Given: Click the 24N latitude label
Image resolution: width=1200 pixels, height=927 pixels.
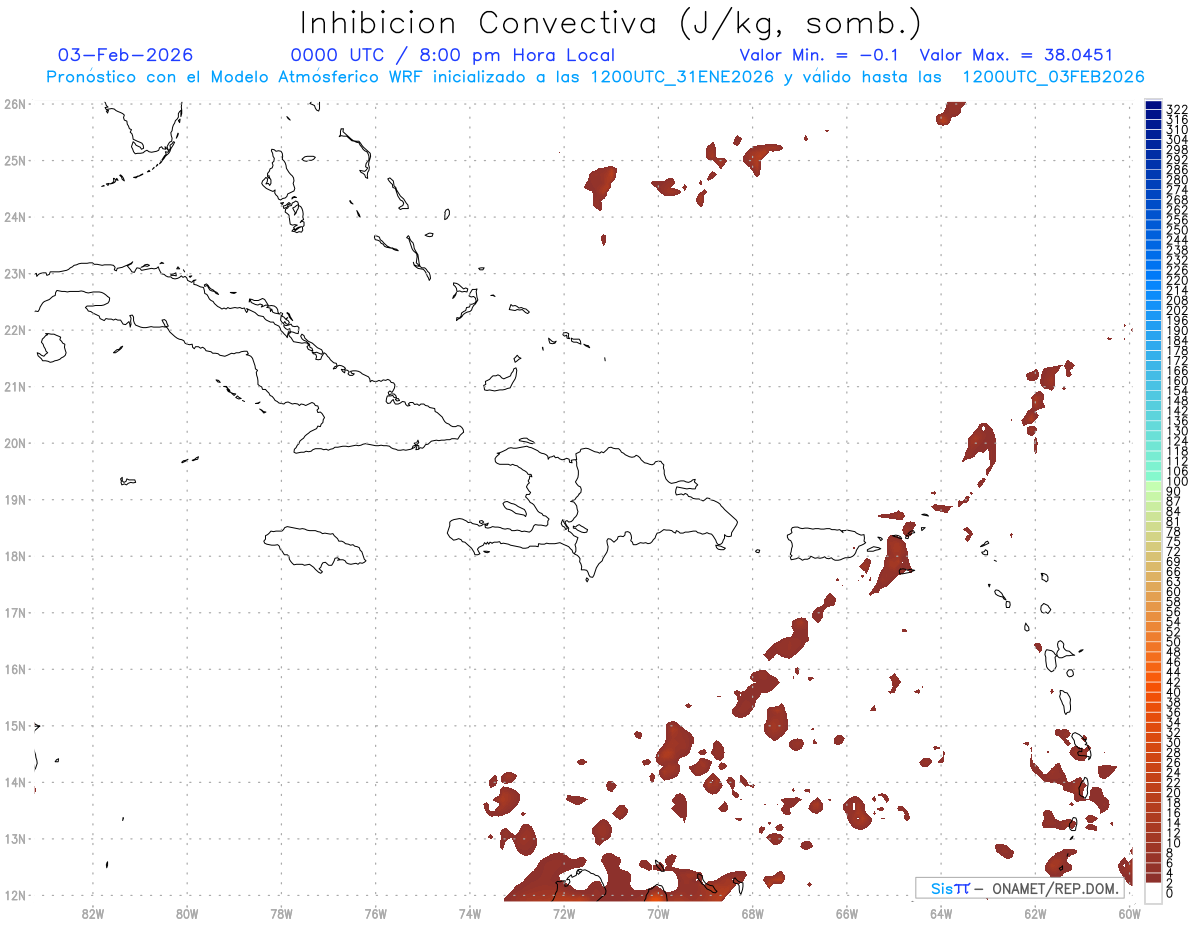Looking at the screenshot, I should point(14,217).
